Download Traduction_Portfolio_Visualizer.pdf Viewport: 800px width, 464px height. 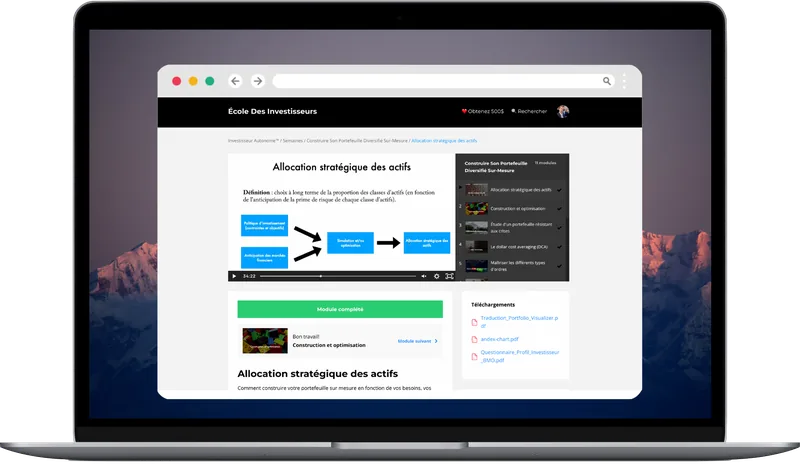click(519, 322)
